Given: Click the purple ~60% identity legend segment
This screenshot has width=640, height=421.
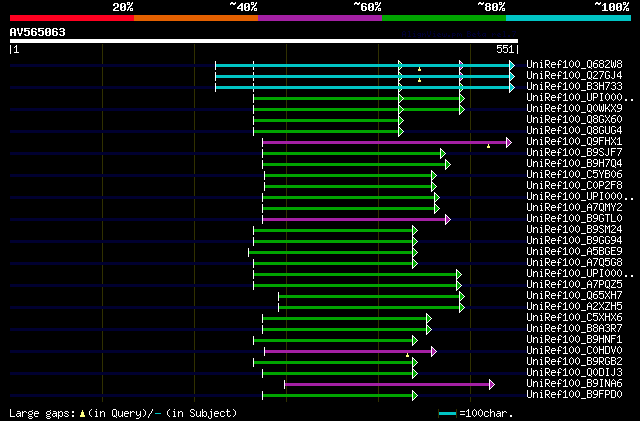Looking at the screenshot, I should [320, 18].
